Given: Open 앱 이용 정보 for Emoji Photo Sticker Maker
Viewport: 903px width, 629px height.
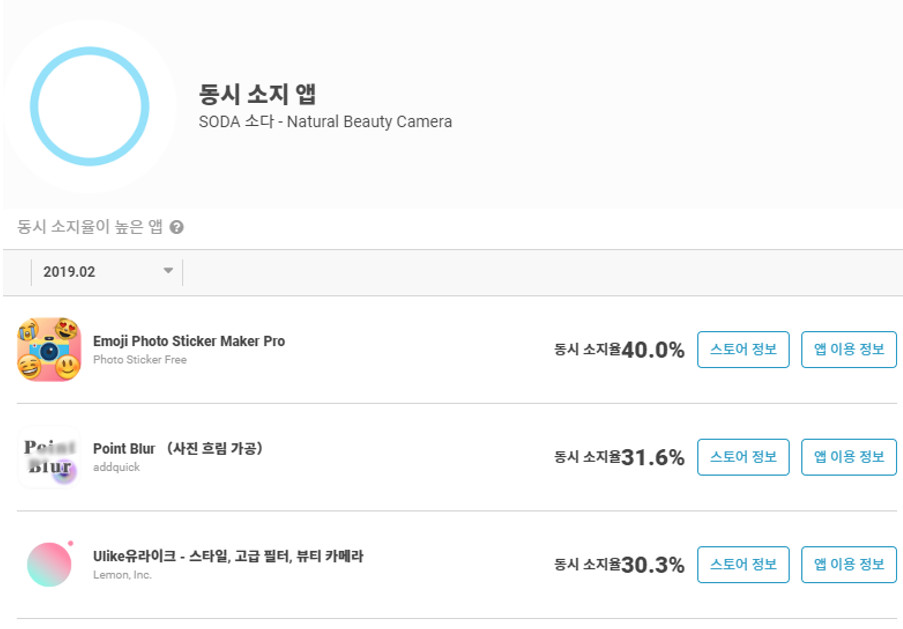Looking at the screenshot, I should click(849, 349).
